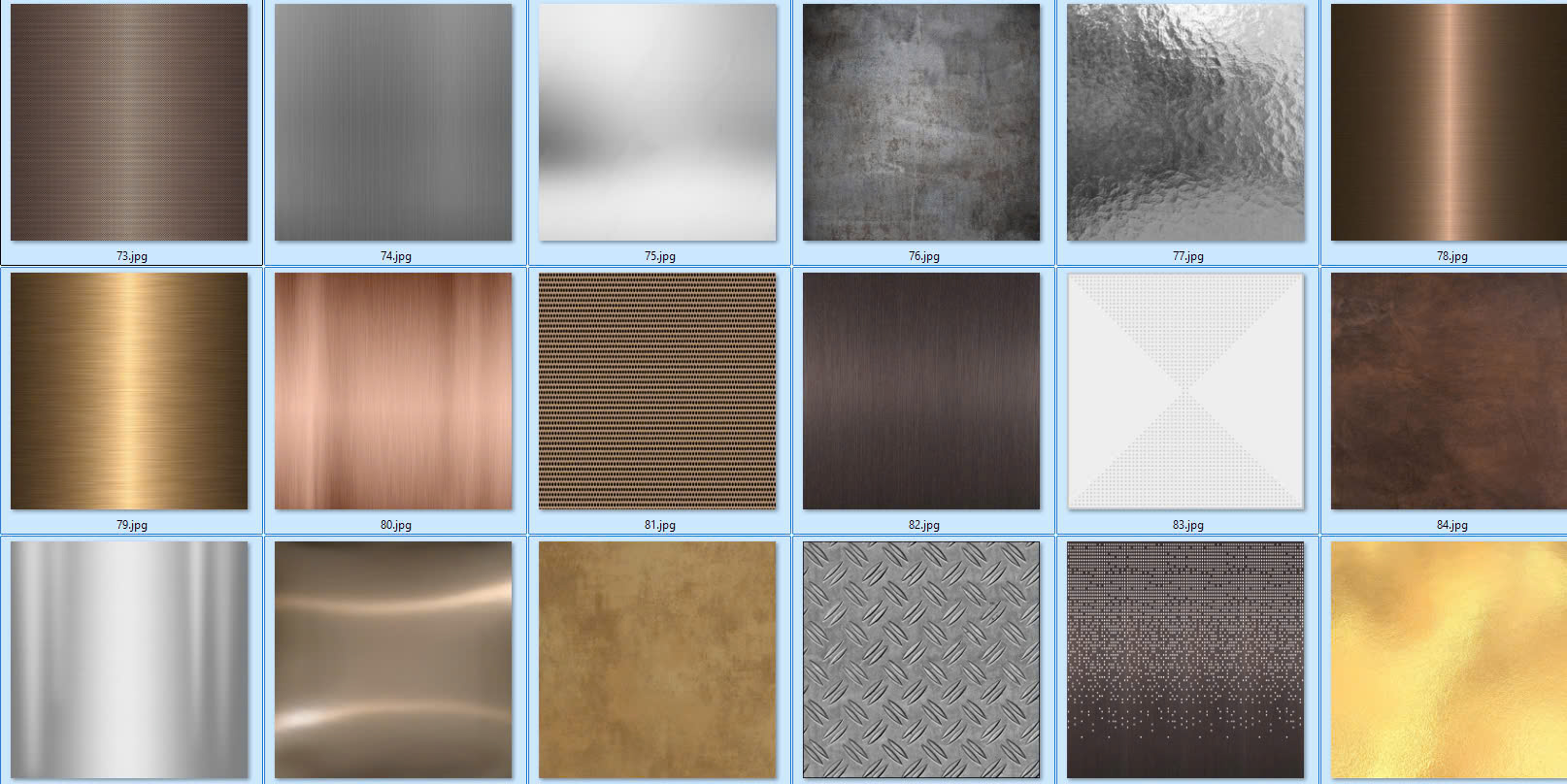Click the 83.jpg file name

point(1188,525)
